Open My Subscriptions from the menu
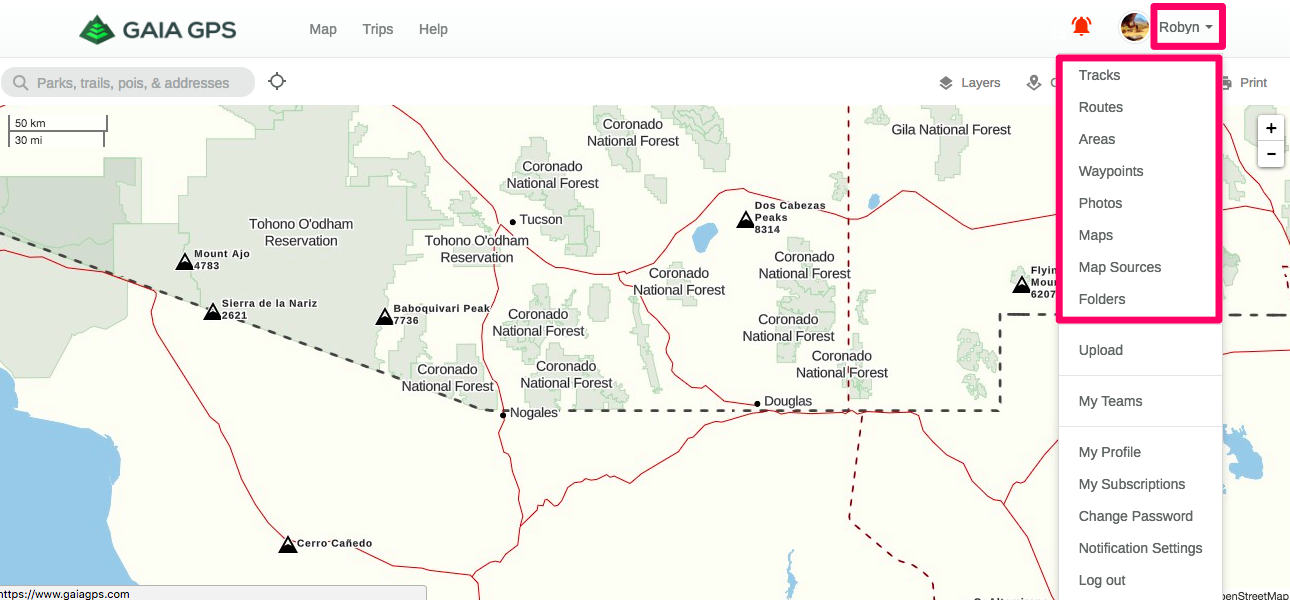This screenshot has width=1290, height=600. (x=1132, y=484)
